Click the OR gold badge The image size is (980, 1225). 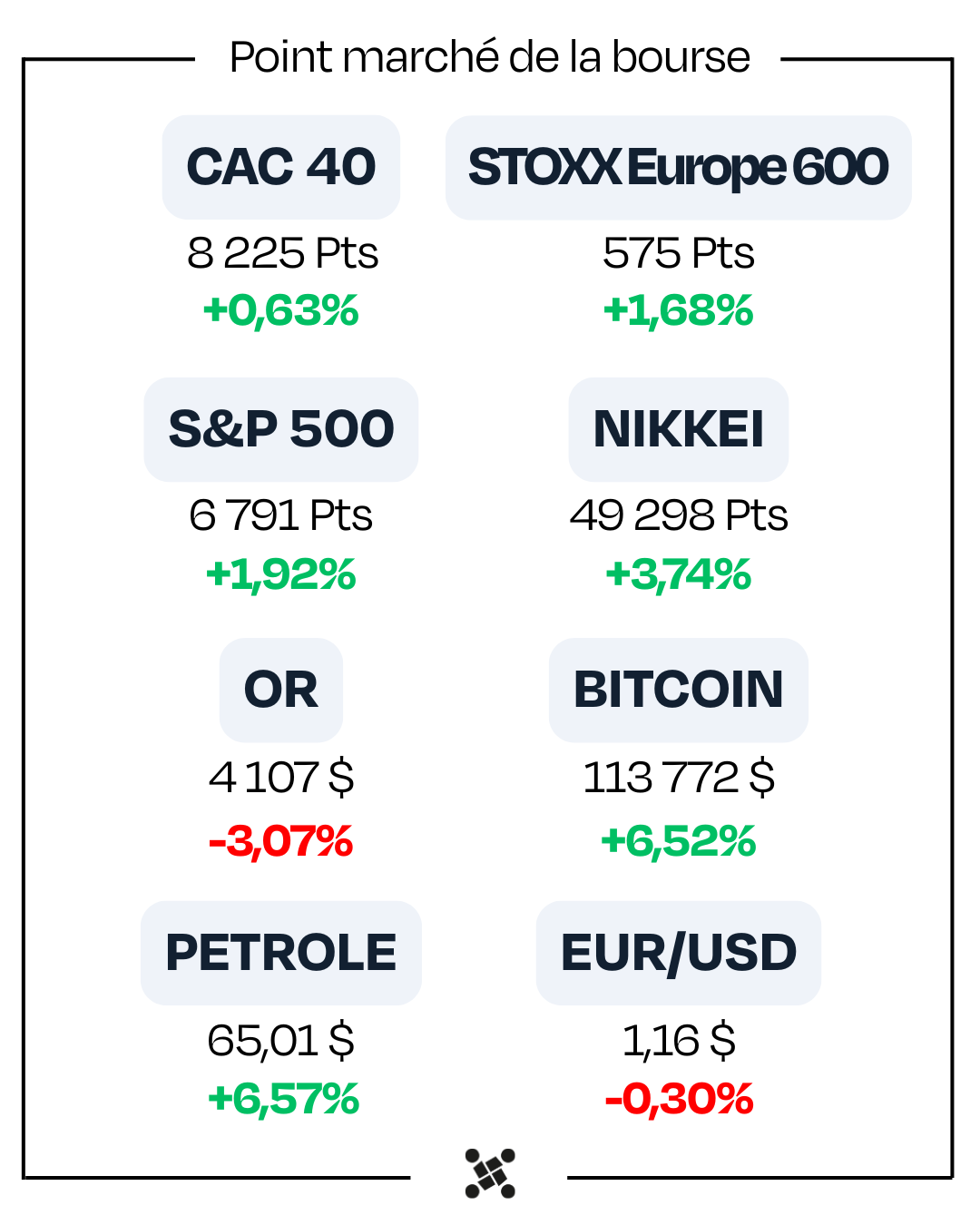point(281,690)
